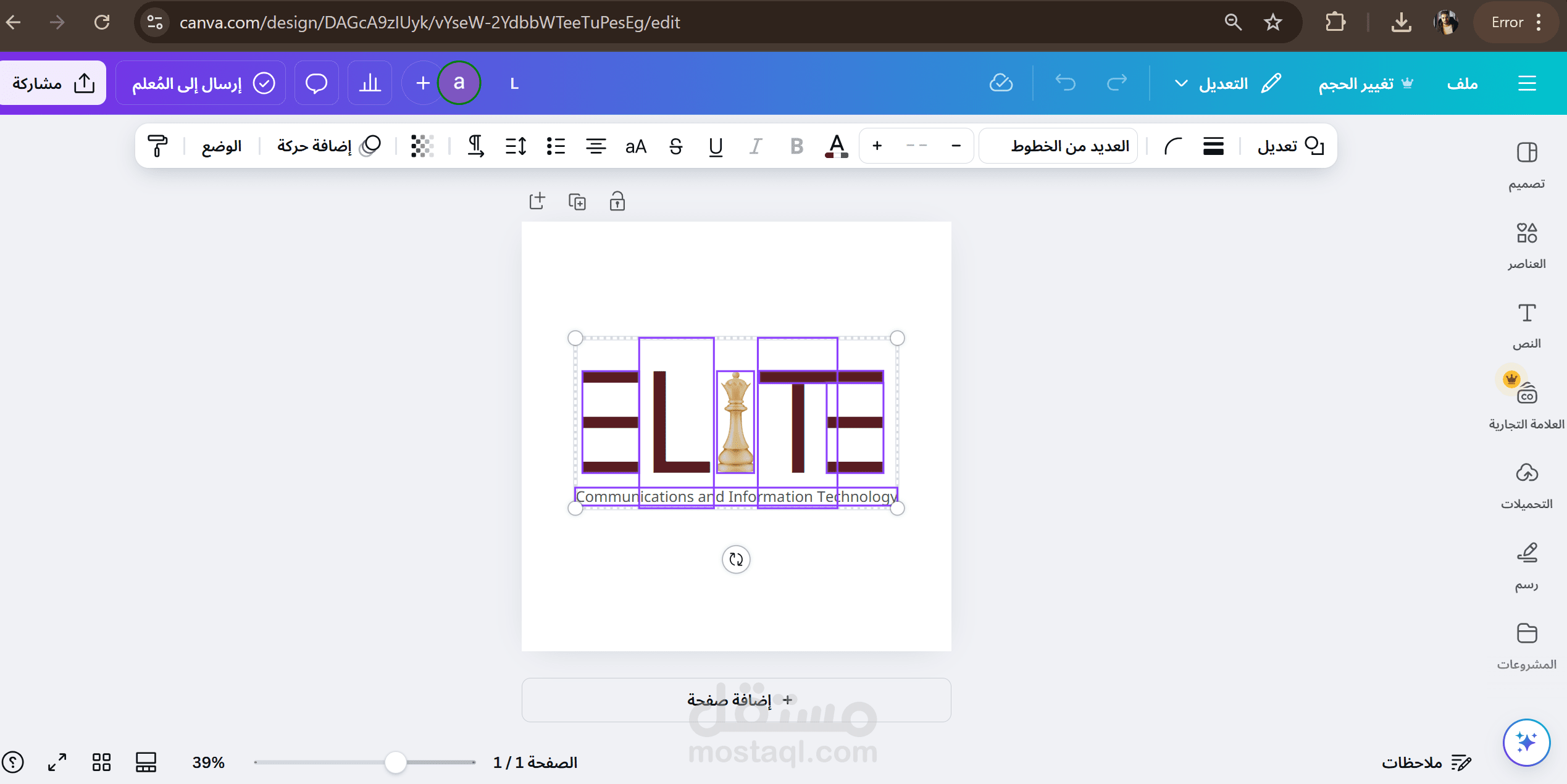Image resolution: width=1567 pixels, height=784 pixels.
Task: Open the العناصر elements sidebar tab
Action: 1526,244
